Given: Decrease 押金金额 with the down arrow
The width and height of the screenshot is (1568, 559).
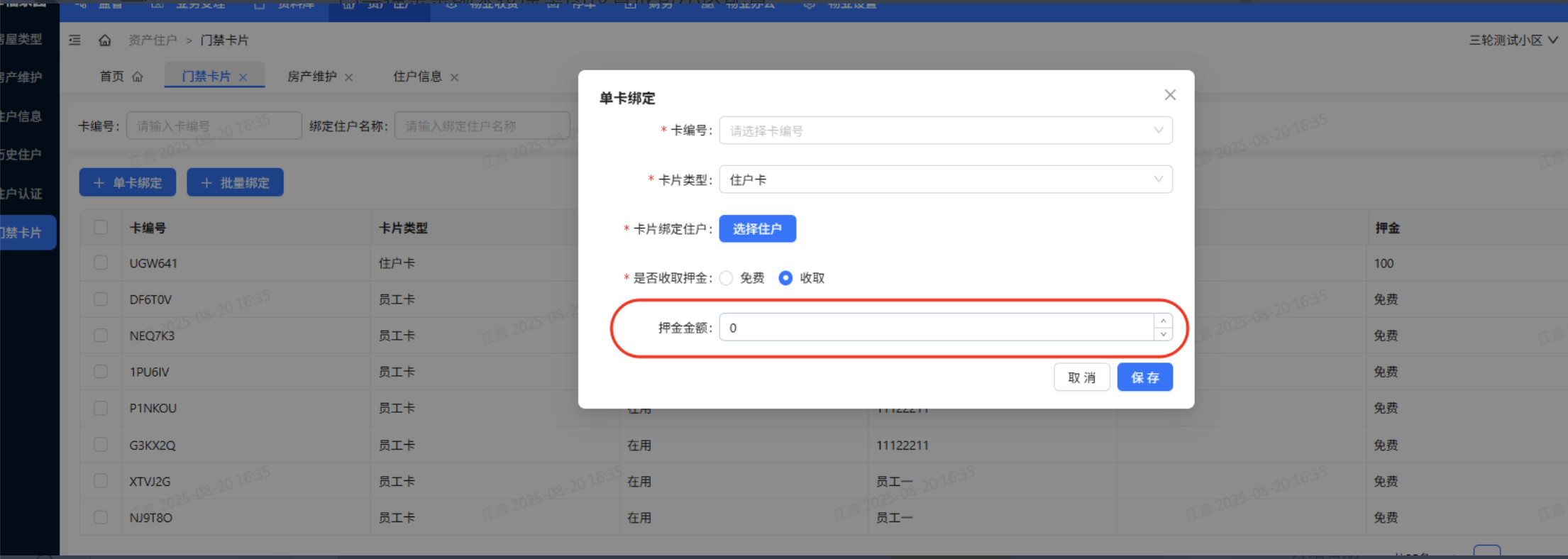Looking at the screenshot, I should pyautogui.click(x=1164, y=334).
